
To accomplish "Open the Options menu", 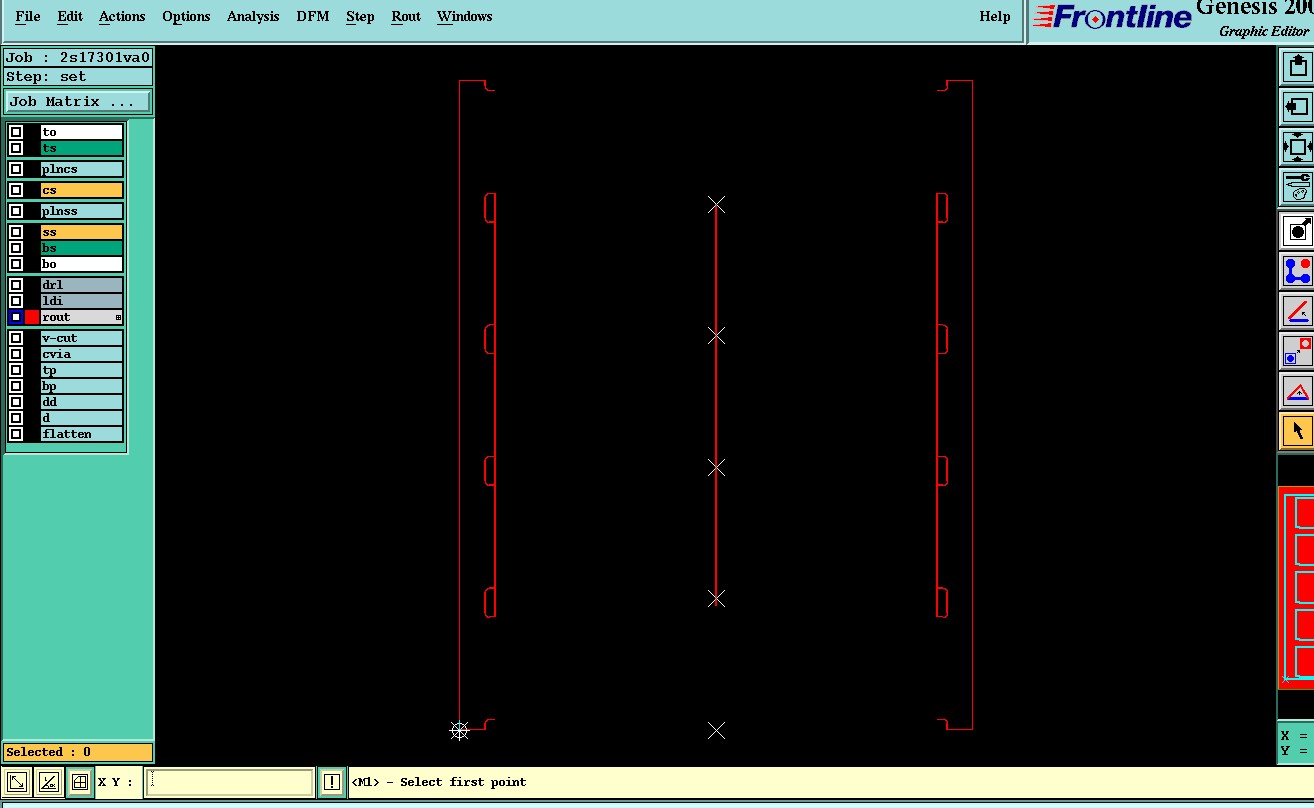I will point(186,16).
